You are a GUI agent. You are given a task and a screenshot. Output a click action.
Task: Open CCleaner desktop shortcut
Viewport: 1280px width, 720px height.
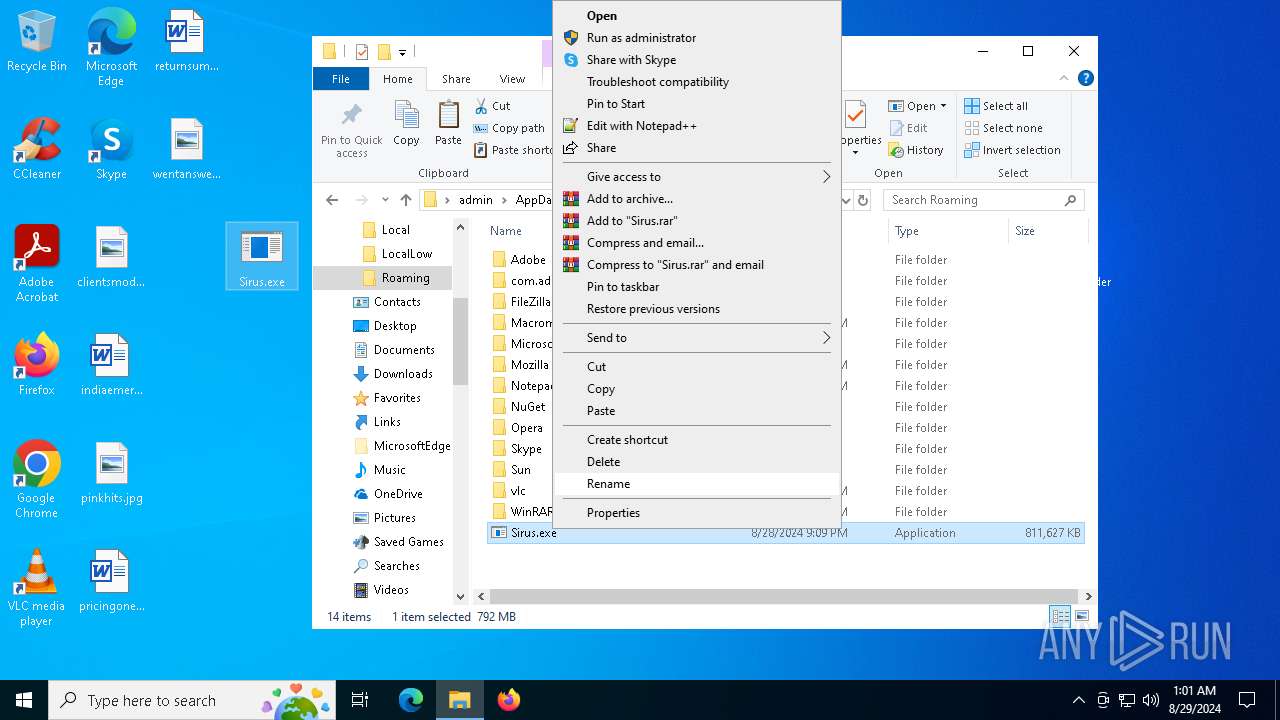pos(37,149)
